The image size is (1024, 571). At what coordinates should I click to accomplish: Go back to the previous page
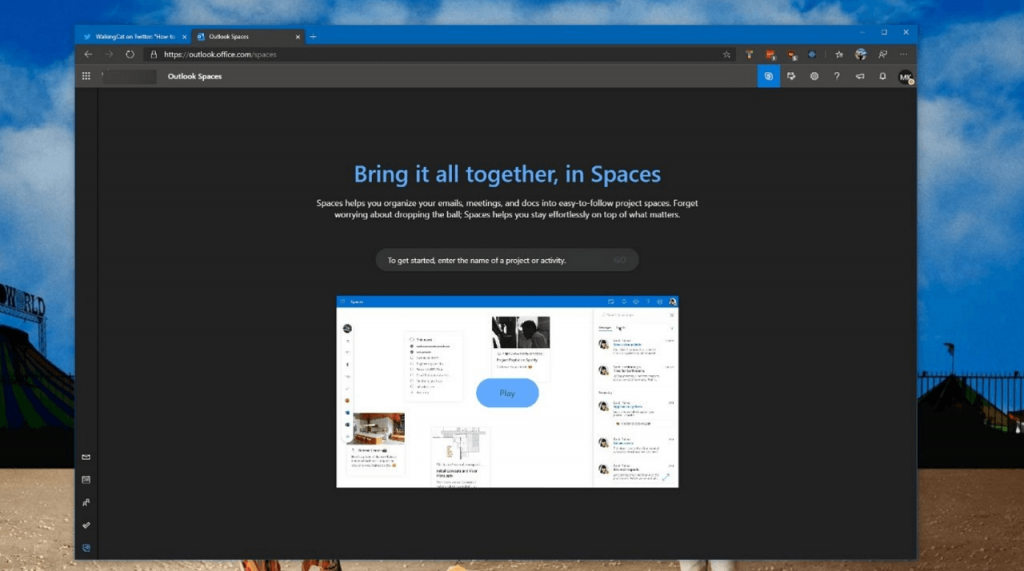coord(88,54)
